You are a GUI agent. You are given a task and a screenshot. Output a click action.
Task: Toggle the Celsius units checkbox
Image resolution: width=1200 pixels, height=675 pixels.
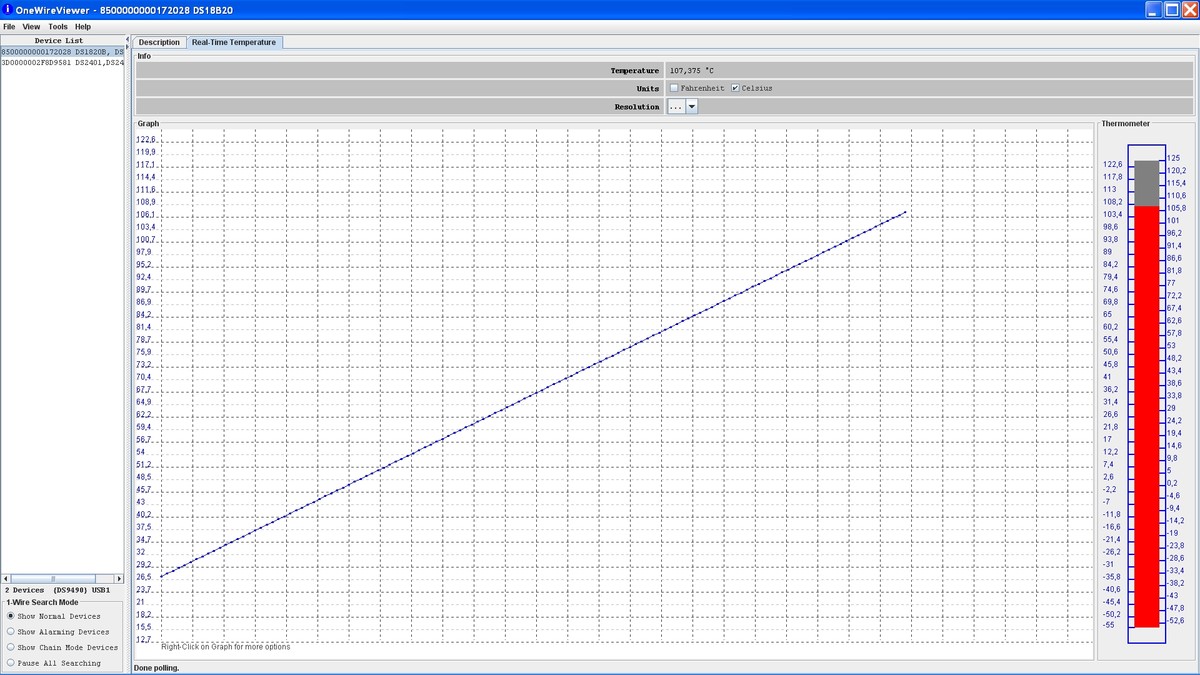point(735,88)
